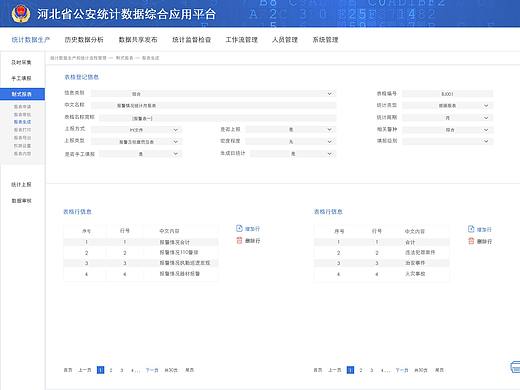Go to 尾页 in the left table pagination
The height and width of the screenshot is (390, 520).
pyautogui.click(x=190, y=370)
